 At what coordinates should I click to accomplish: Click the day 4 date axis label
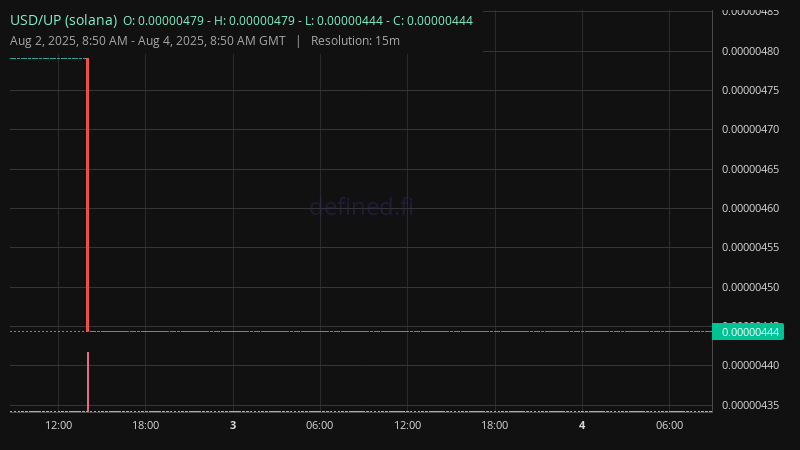[582, 426]
